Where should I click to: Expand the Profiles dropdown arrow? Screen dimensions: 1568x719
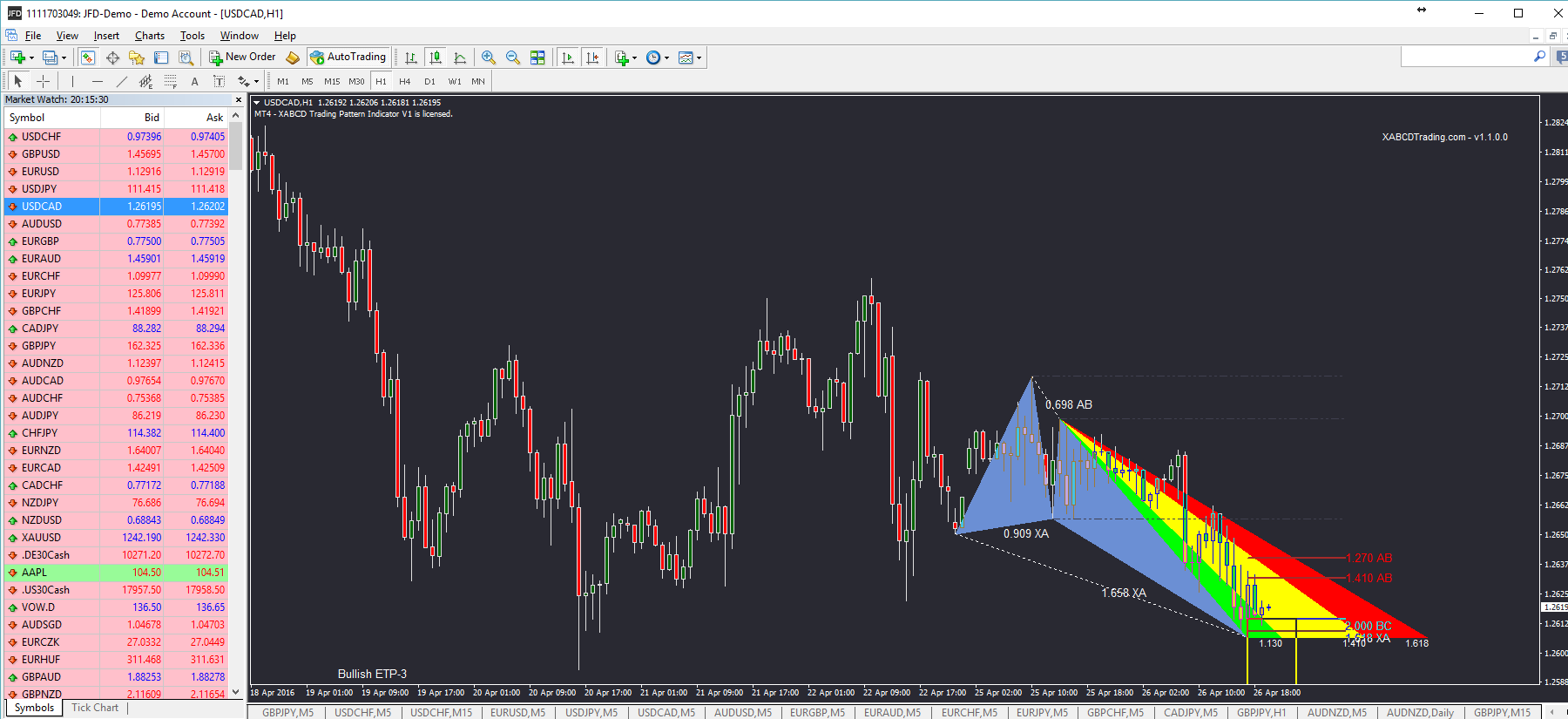[64, 58]
